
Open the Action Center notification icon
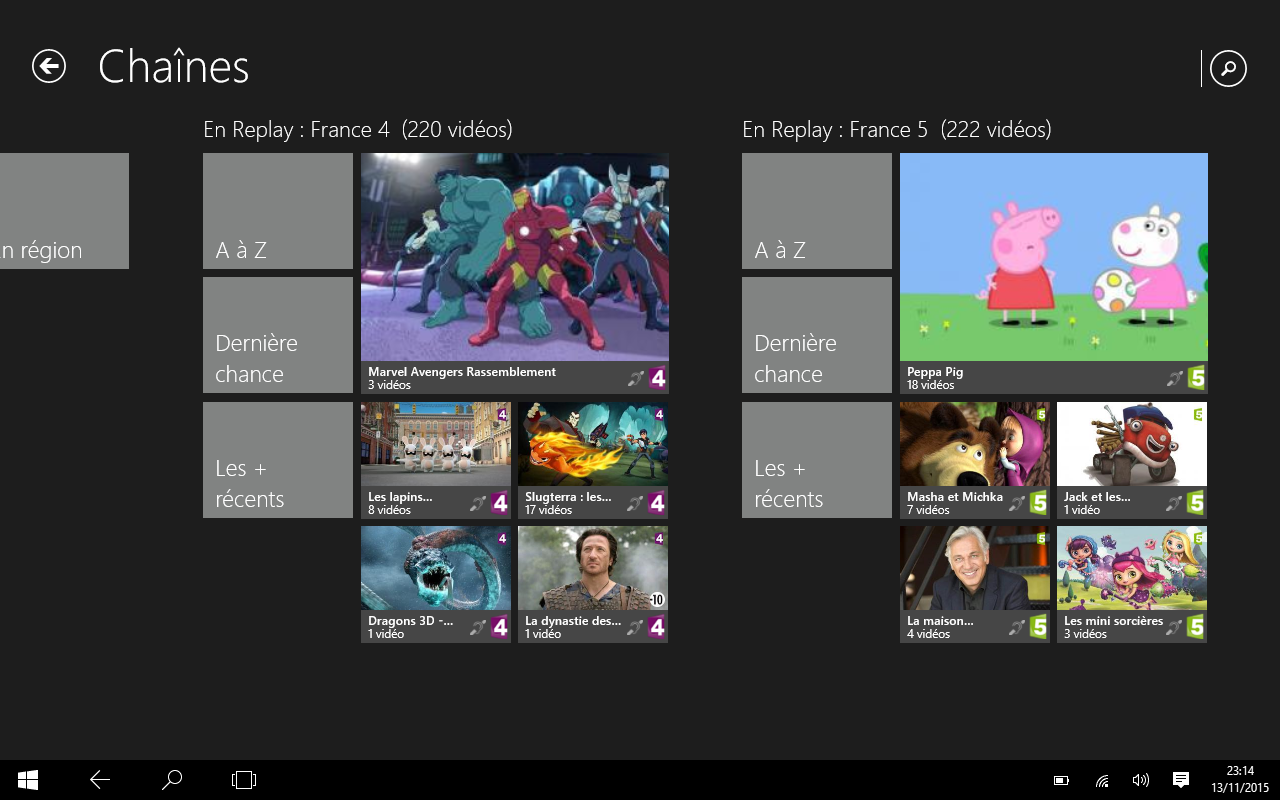(1180, 780)
